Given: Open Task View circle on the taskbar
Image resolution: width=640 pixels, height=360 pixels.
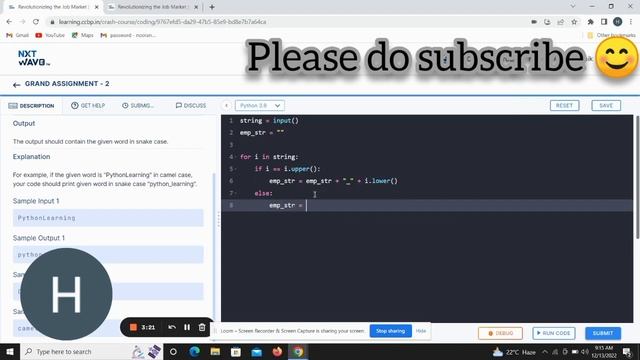Looking at the screenshot, I should 173,351.
